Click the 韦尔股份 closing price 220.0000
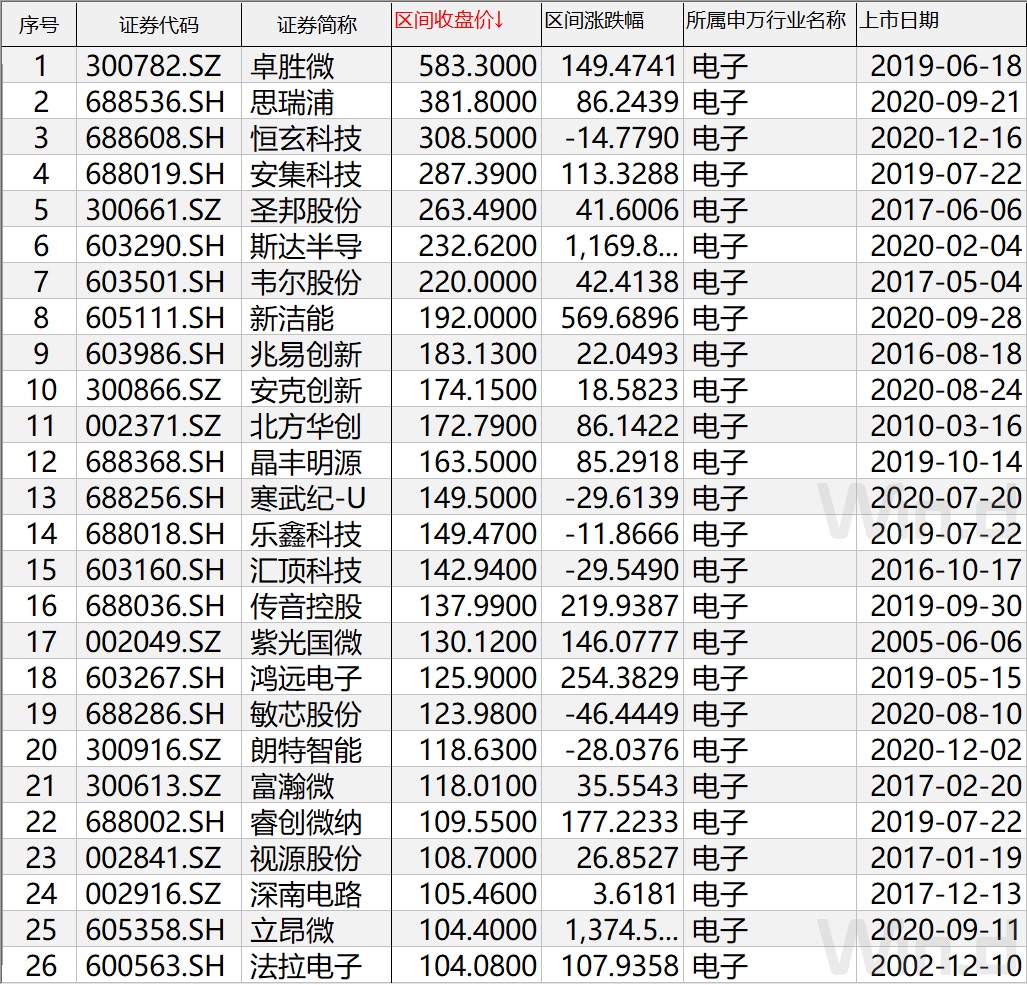 point(465,283)
